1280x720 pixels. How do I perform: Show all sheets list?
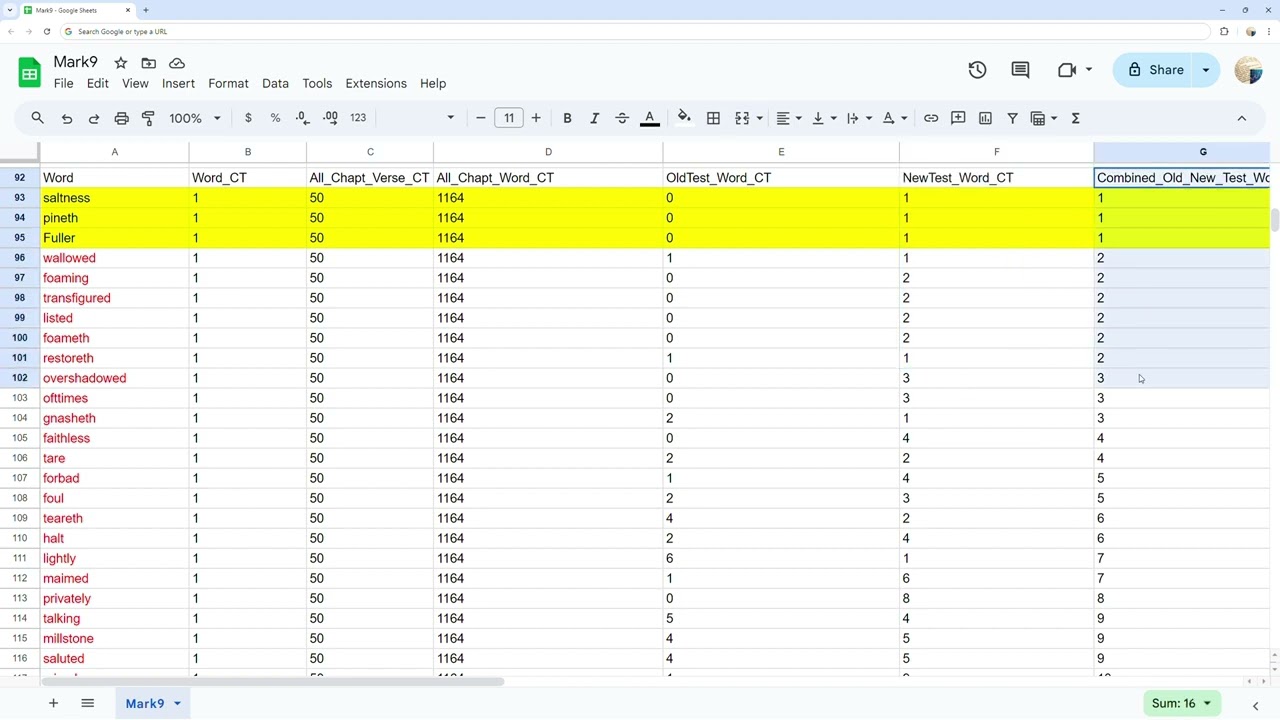87,703
